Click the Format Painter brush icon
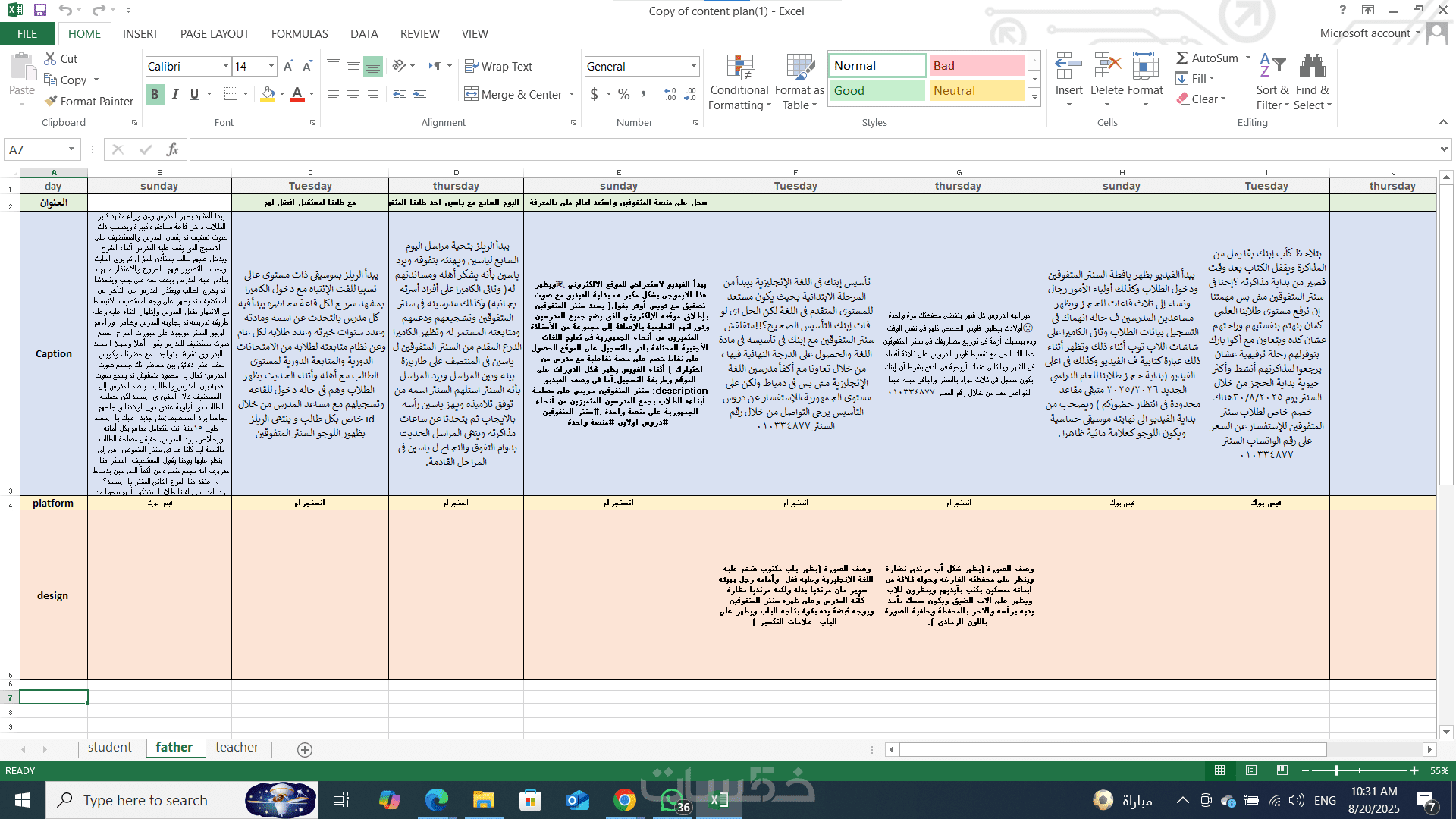The height and width of the screenshot is (819, 1456). click(x=51, y=101)
